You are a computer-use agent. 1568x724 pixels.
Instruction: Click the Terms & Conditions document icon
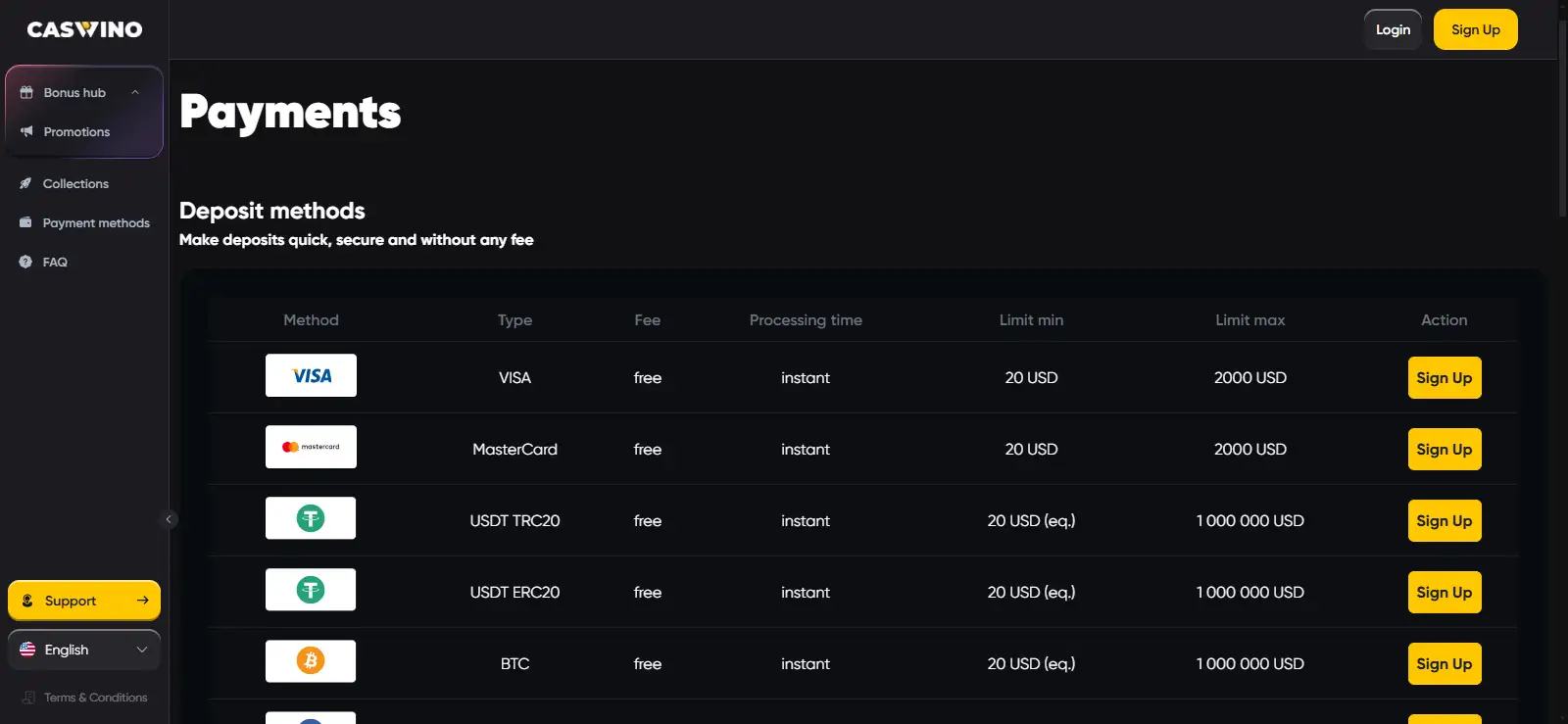[28, 698]
